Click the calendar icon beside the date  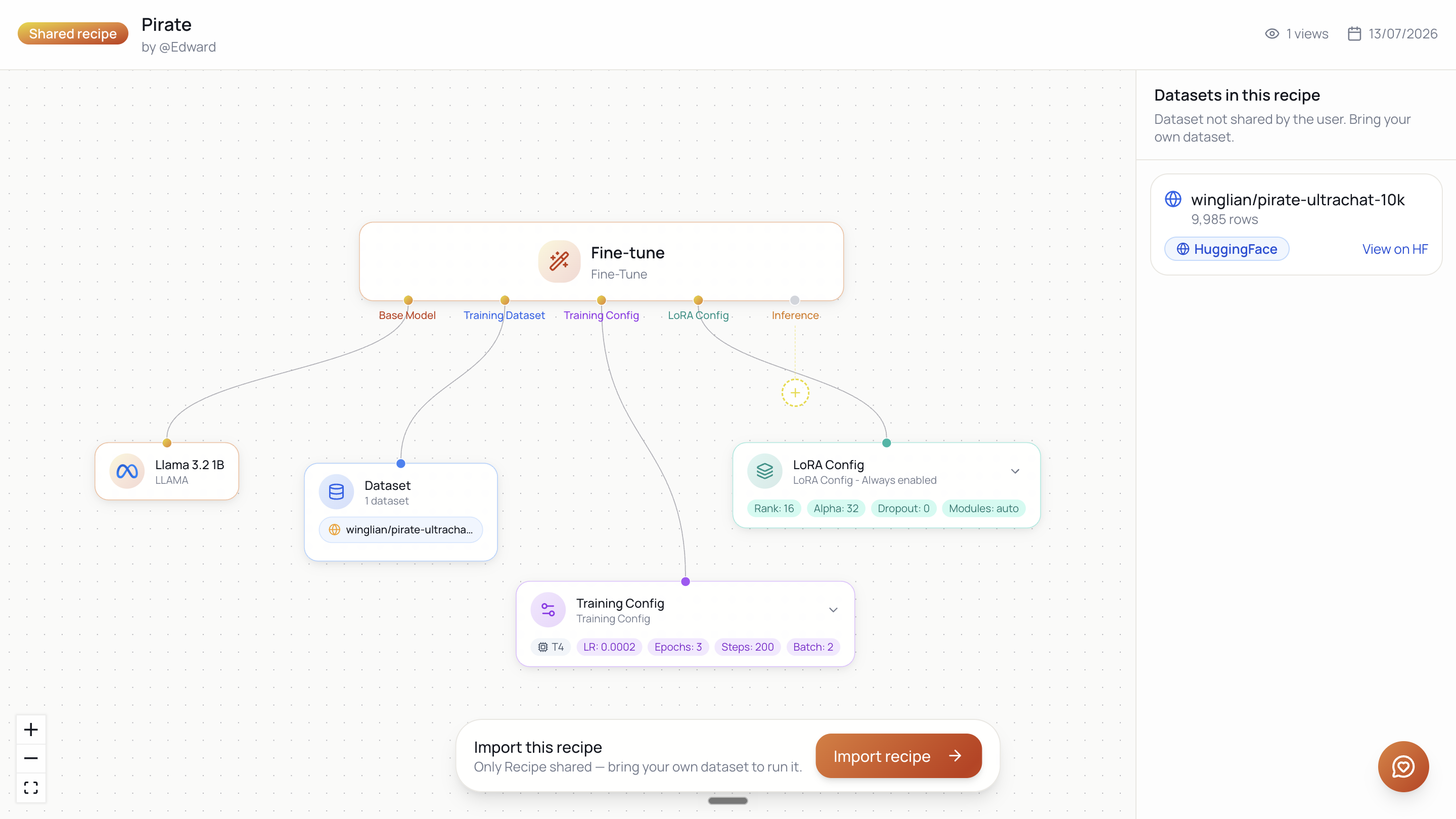click(x=1354, y=33)
